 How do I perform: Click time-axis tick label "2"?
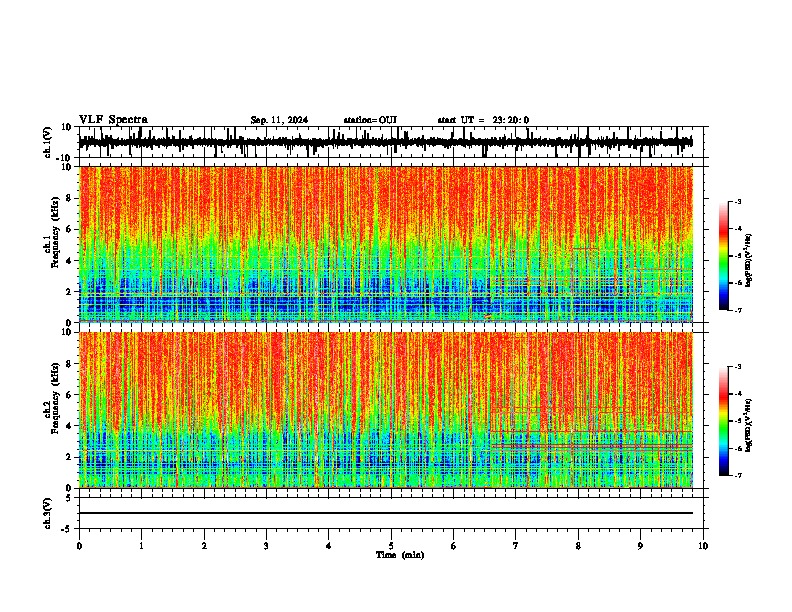pos(204,546)
